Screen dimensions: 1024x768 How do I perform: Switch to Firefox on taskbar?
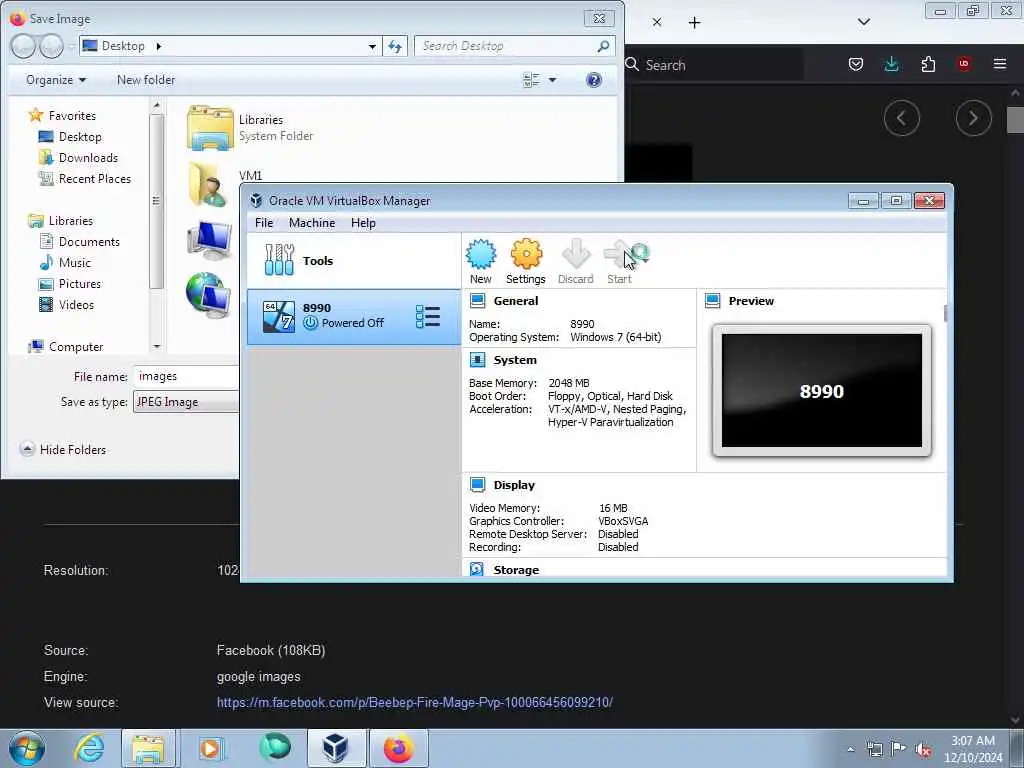[x=398, y=748]
